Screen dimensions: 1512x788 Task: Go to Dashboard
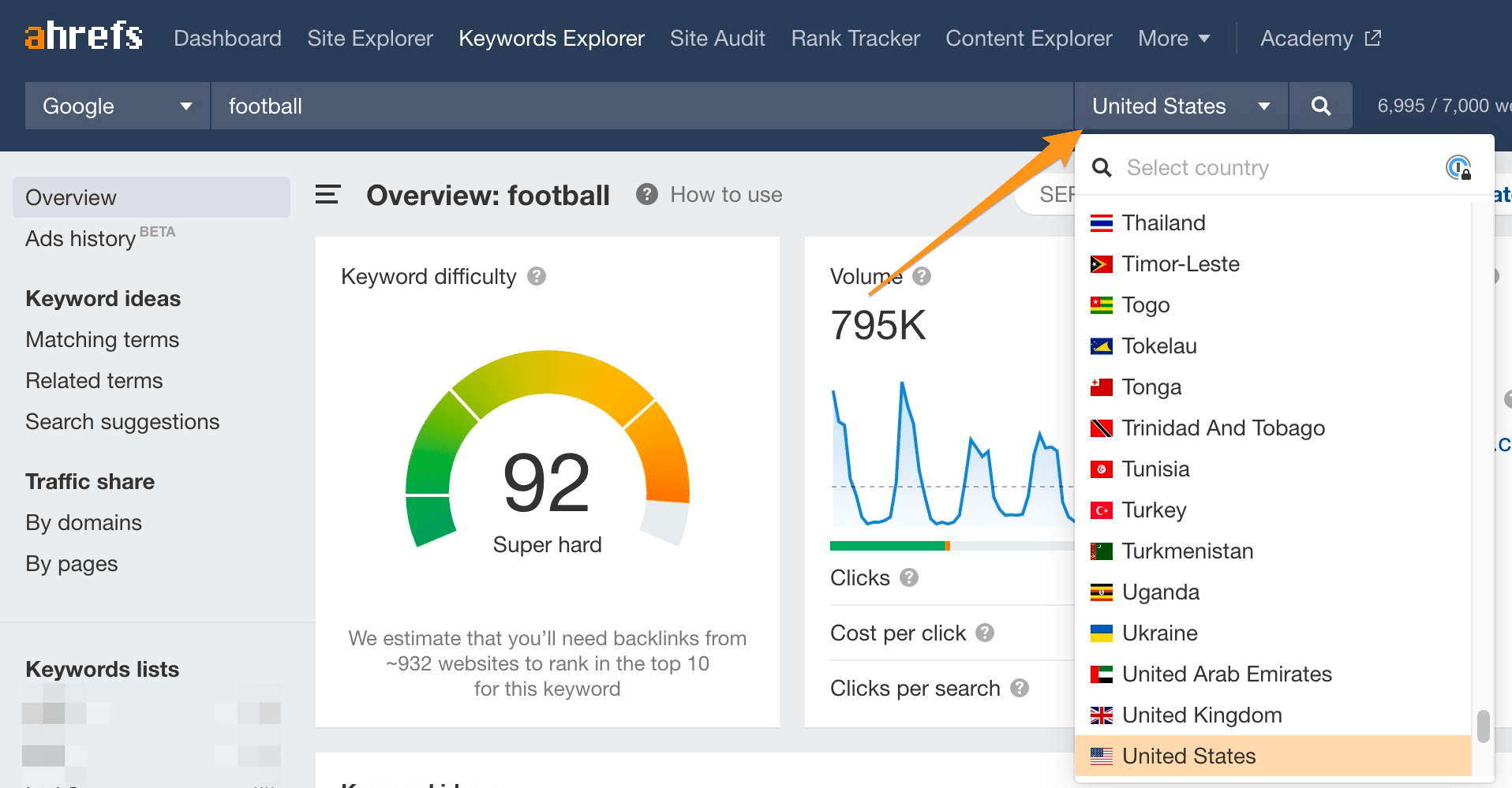pyautogui.click(x=227, y=38)
